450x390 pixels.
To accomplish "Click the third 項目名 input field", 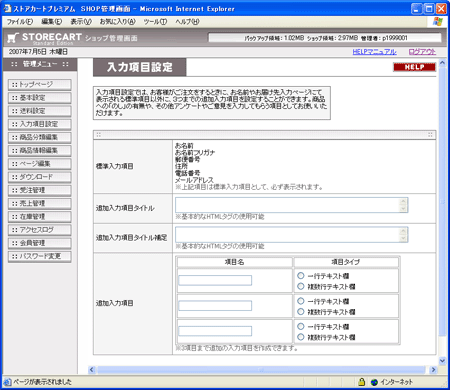I will coord(215,331).
